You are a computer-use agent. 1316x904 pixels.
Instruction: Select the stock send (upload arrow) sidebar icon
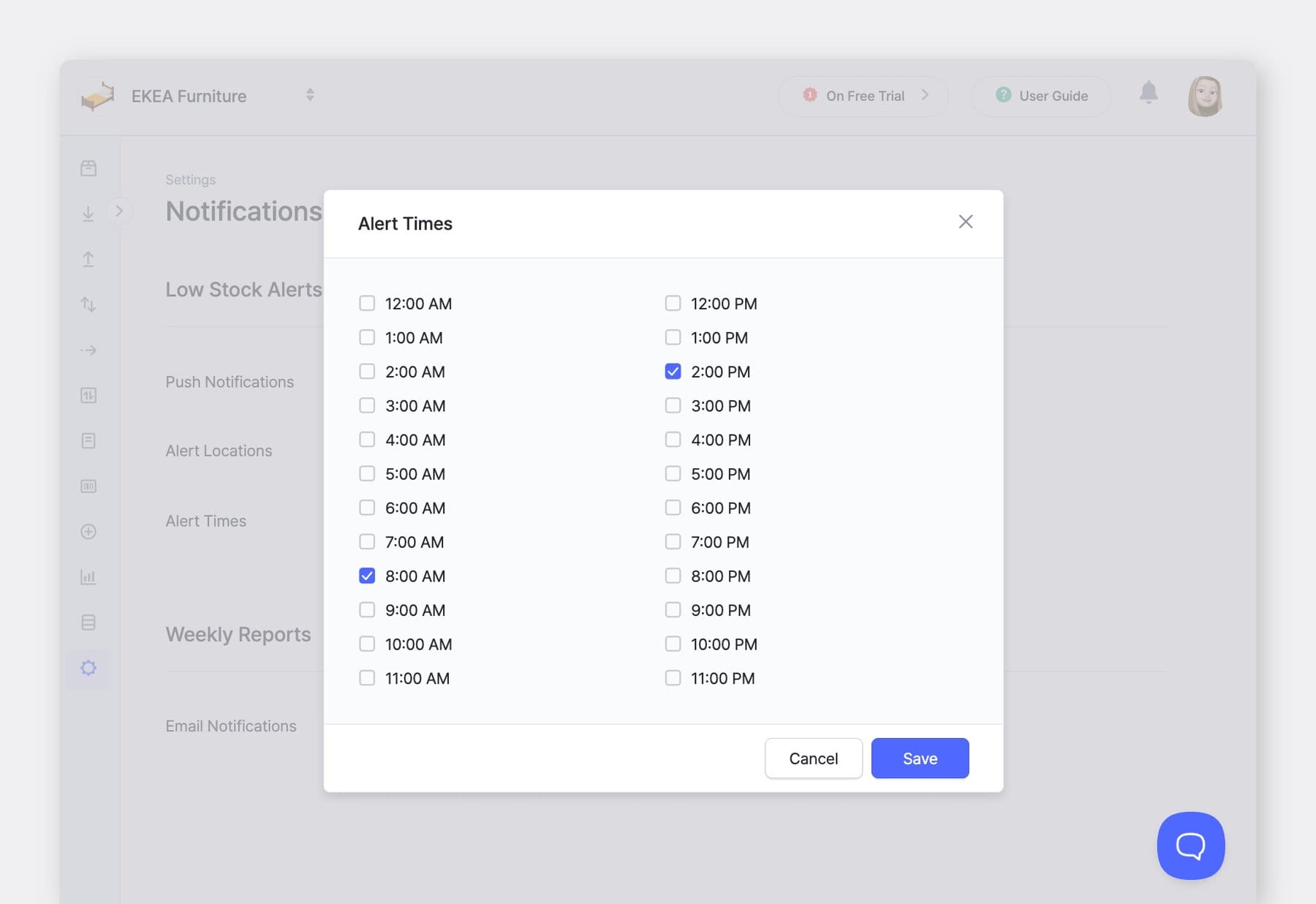(88, 259)
